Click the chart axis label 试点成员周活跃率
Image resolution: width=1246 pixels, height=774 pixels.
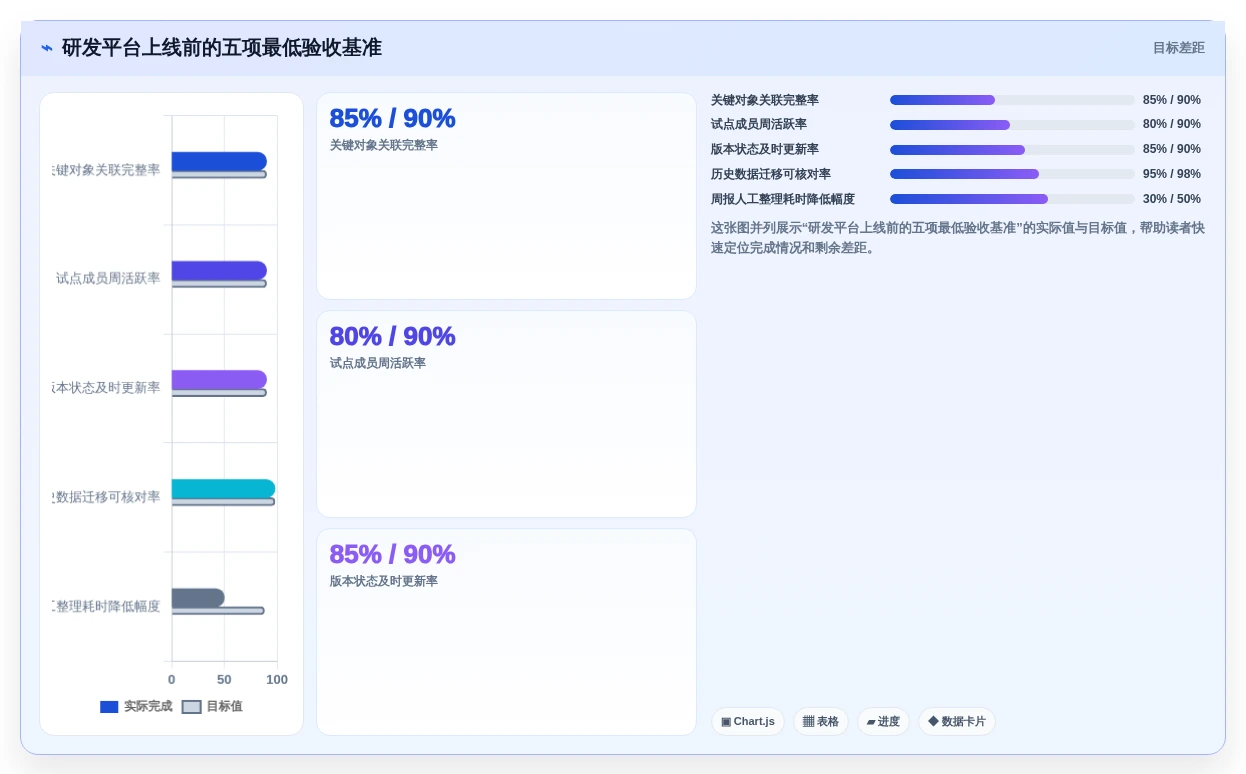108,278
